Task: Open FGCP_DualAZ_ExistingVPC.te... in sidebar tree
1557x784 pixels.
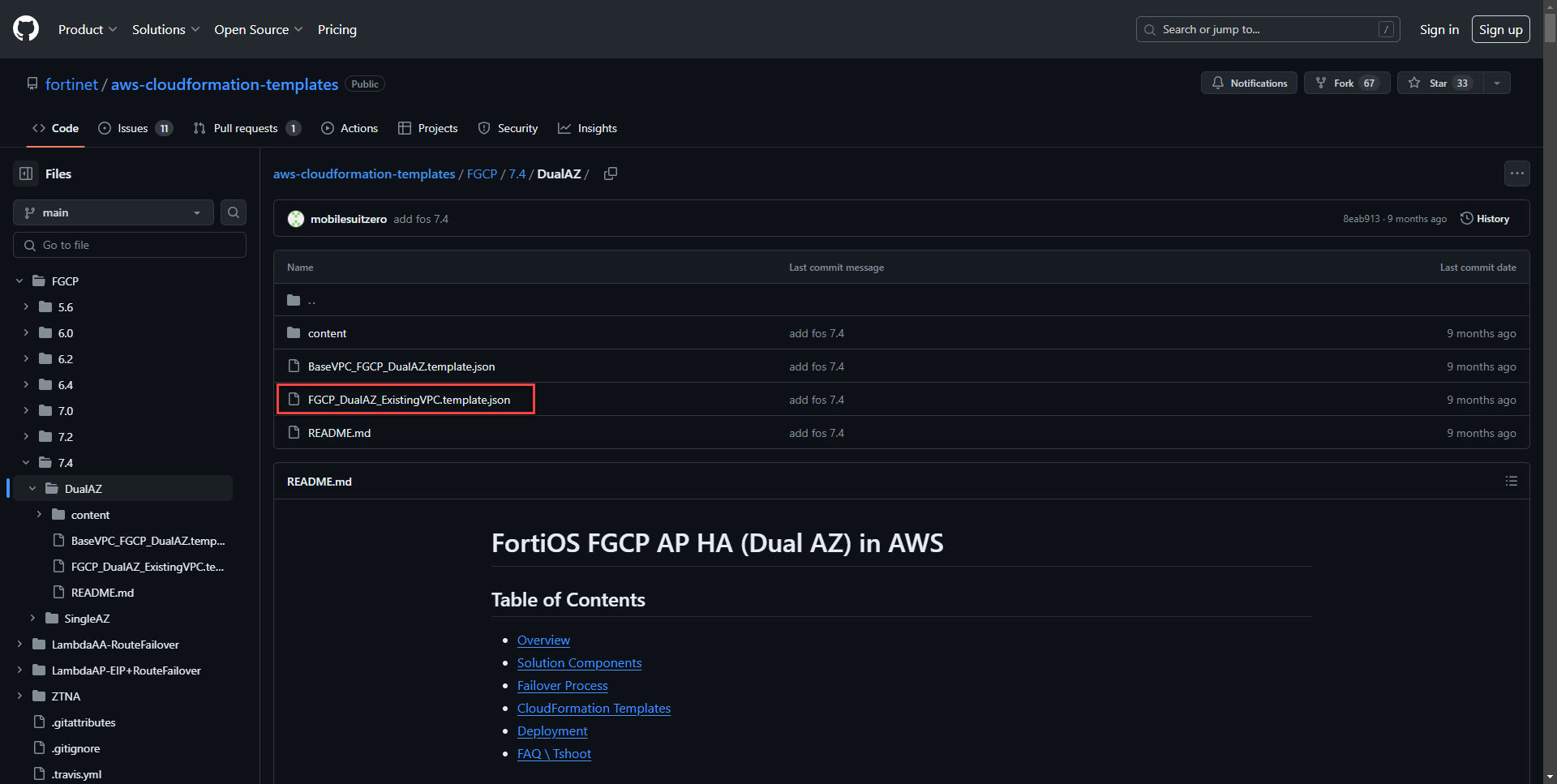Action: pos(148,567)
